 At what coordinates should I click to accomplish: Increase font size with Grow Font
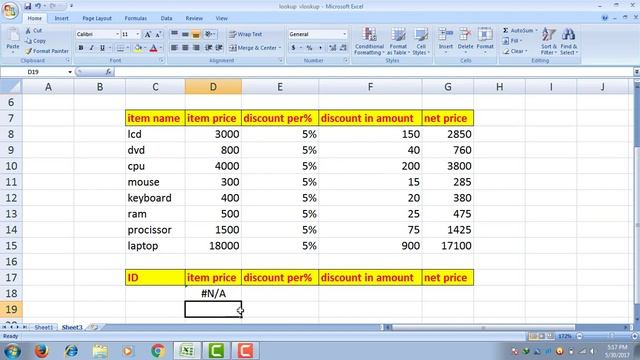pos(148,34)
